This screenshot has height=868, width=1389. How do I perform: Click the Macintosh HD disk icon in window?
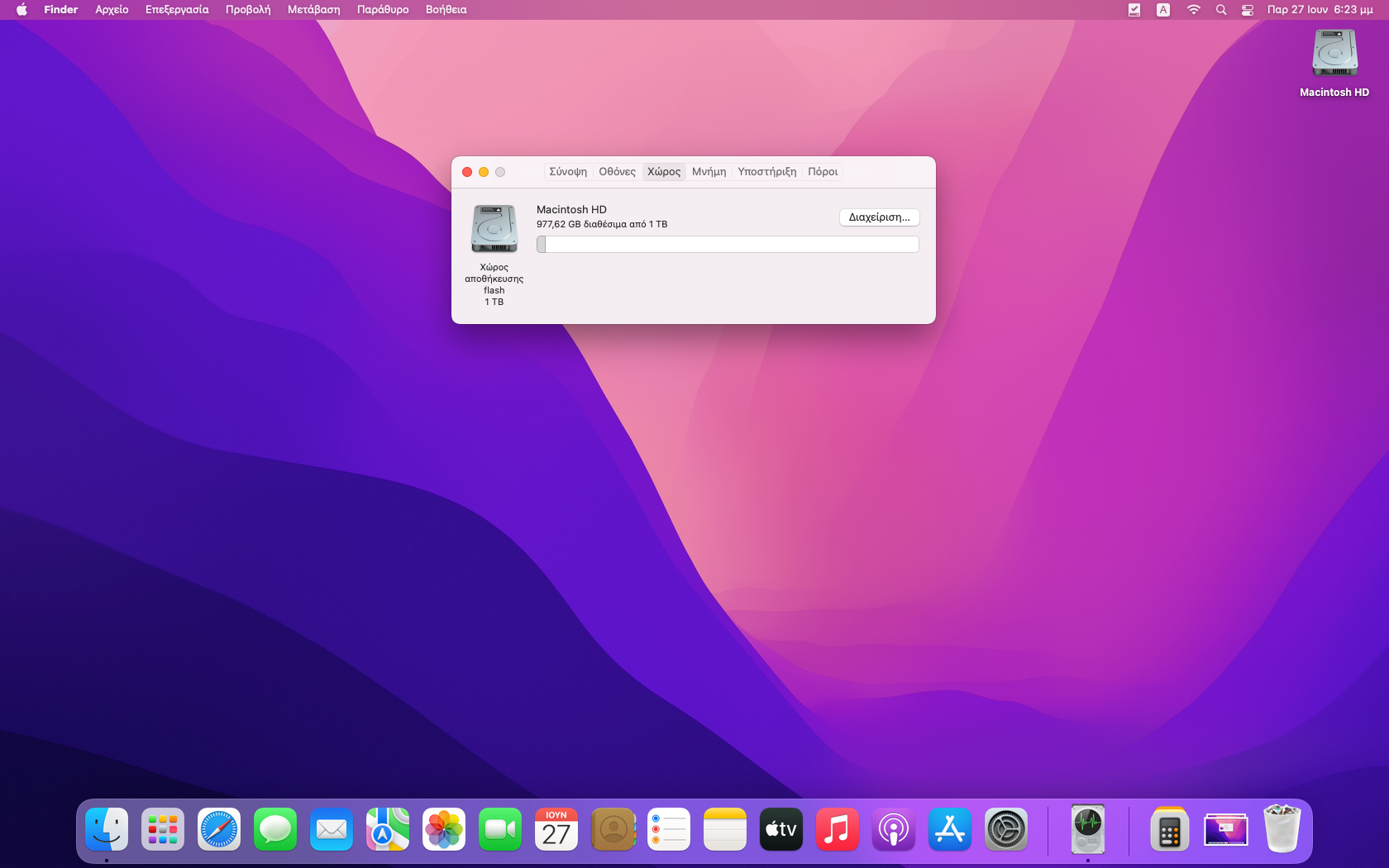[x=494, y=228]
